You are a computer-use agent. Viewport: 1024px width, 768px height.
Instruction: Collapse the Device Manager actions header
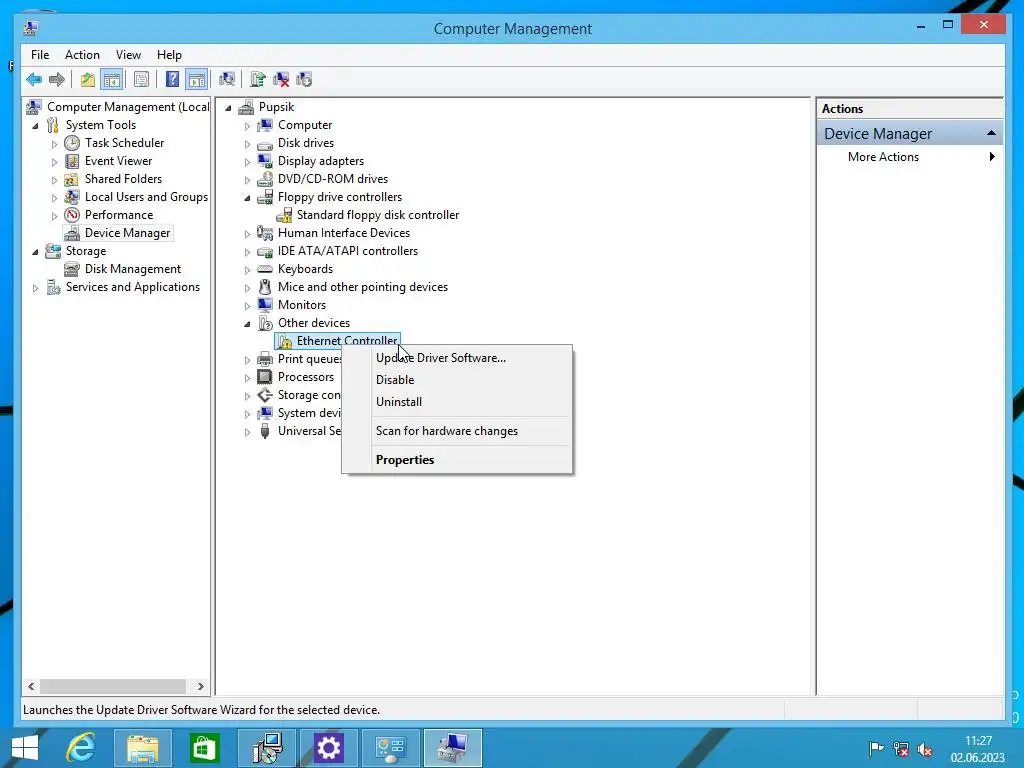[991, 133]
